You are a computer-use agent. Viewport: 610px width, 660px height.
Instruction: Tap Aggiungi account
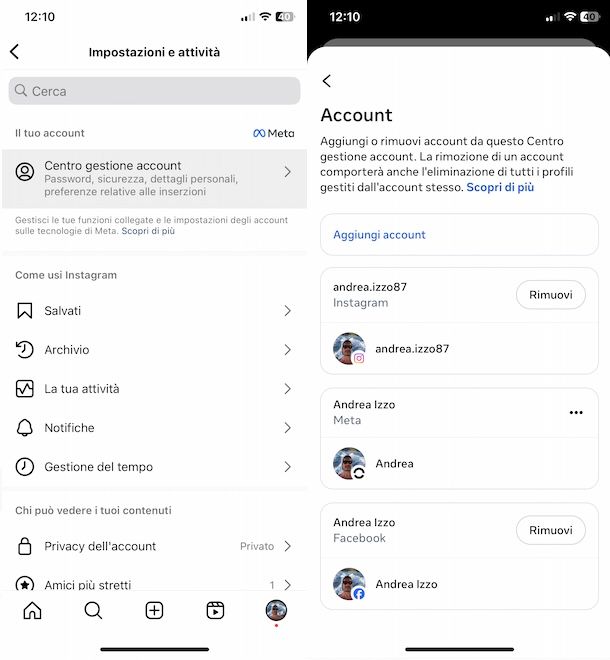(459, 234)
